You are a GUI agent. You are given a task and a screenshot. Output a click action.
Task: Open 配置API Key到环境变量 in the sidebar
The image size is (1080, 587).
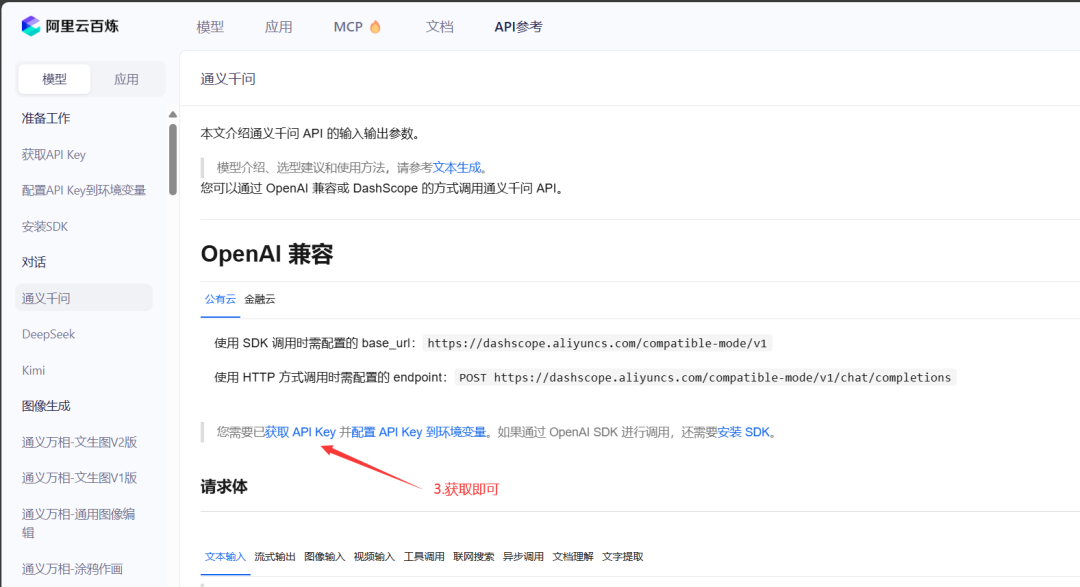pyautogui.click(x=83, y=190)
